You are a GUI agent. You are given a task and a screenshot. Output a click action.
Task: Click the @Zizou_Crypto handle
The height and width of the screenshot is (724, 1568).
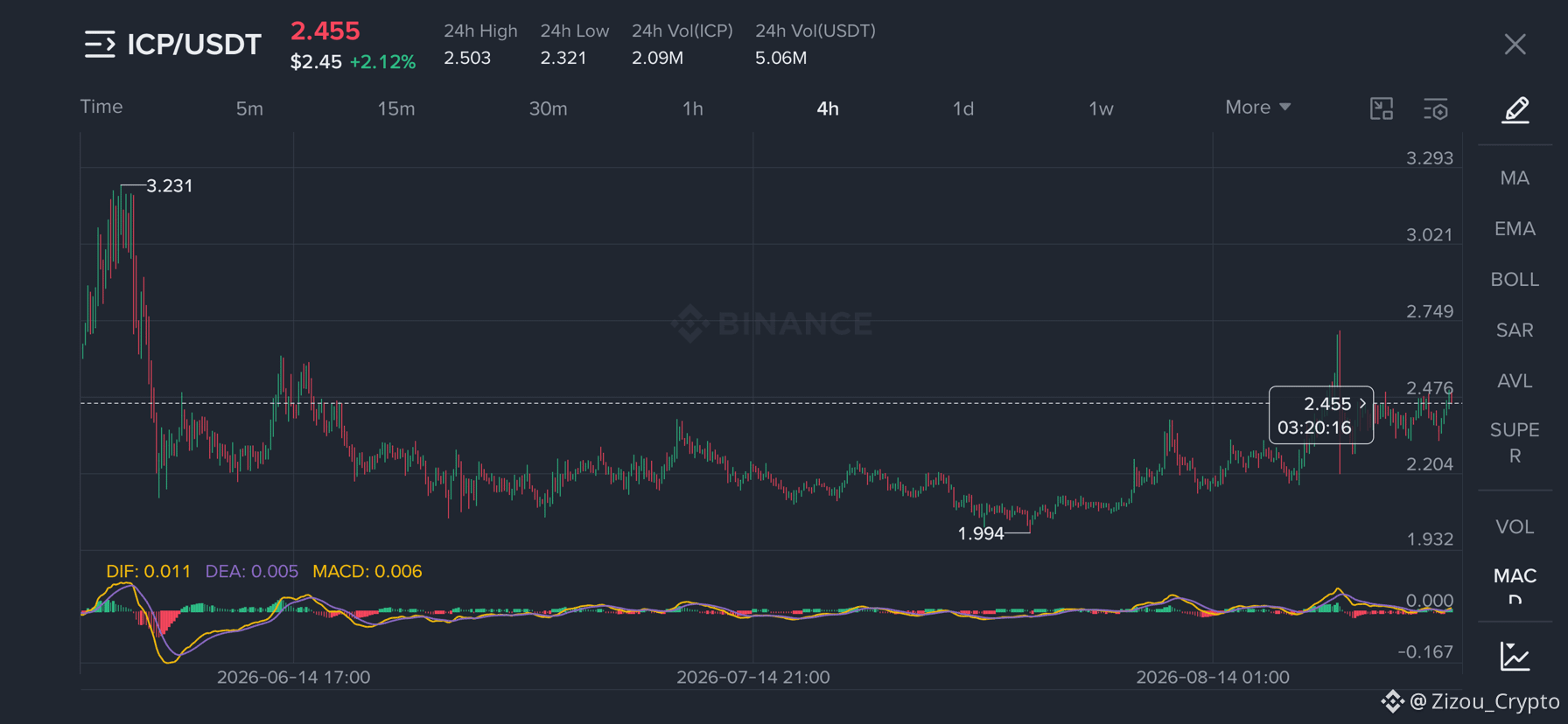1484,701
